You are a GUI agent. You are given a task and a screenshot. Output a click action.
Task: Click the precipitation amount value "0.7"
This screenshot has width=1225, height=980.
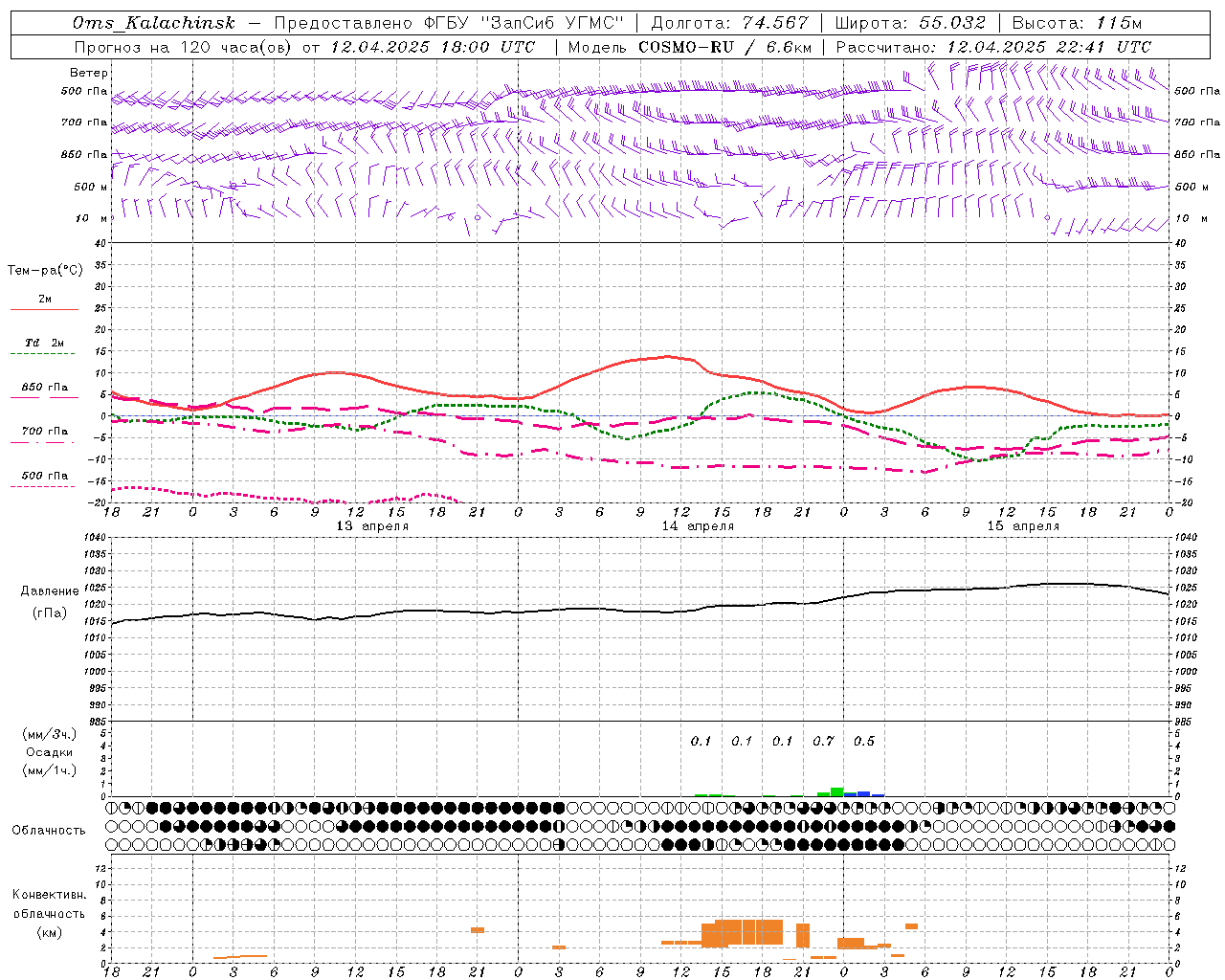(823, 741)
